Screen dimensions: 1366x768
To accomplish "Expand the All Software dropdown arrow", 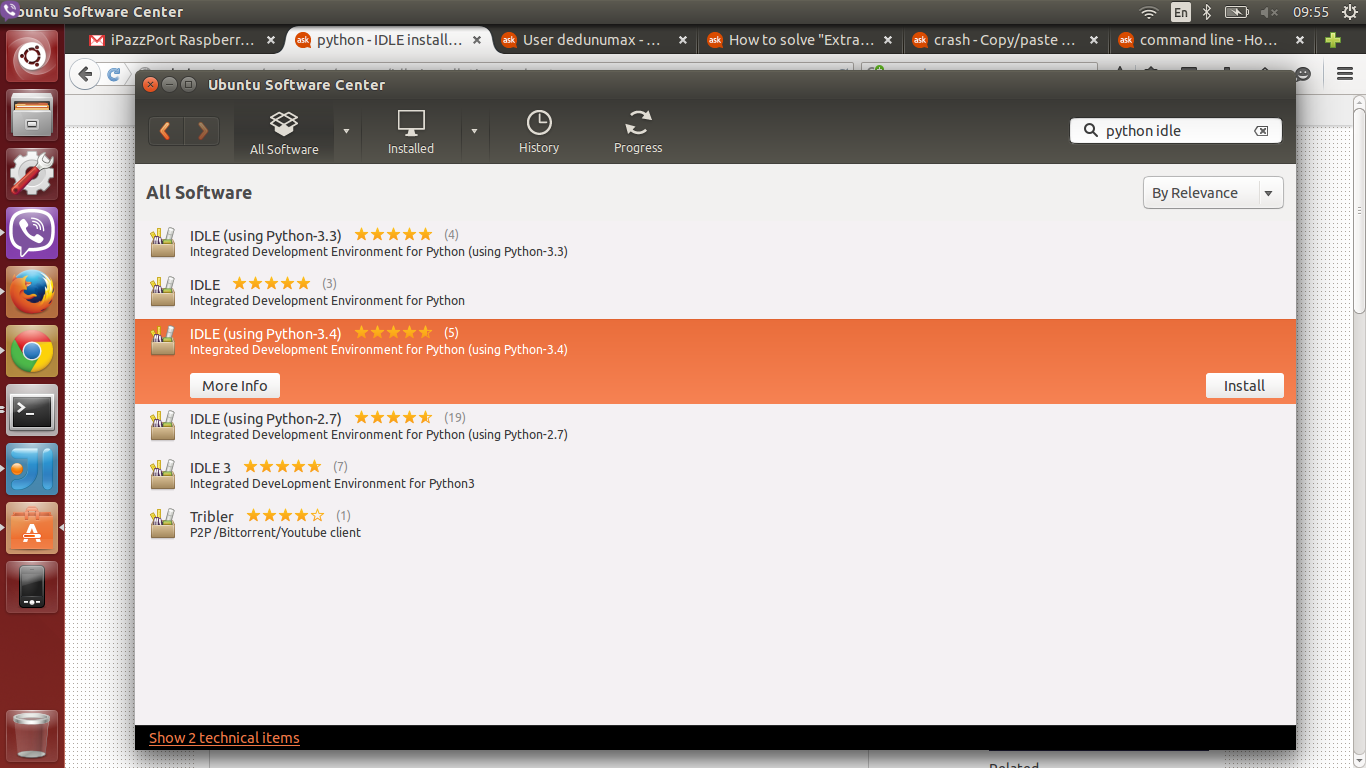I will [346, 131].
